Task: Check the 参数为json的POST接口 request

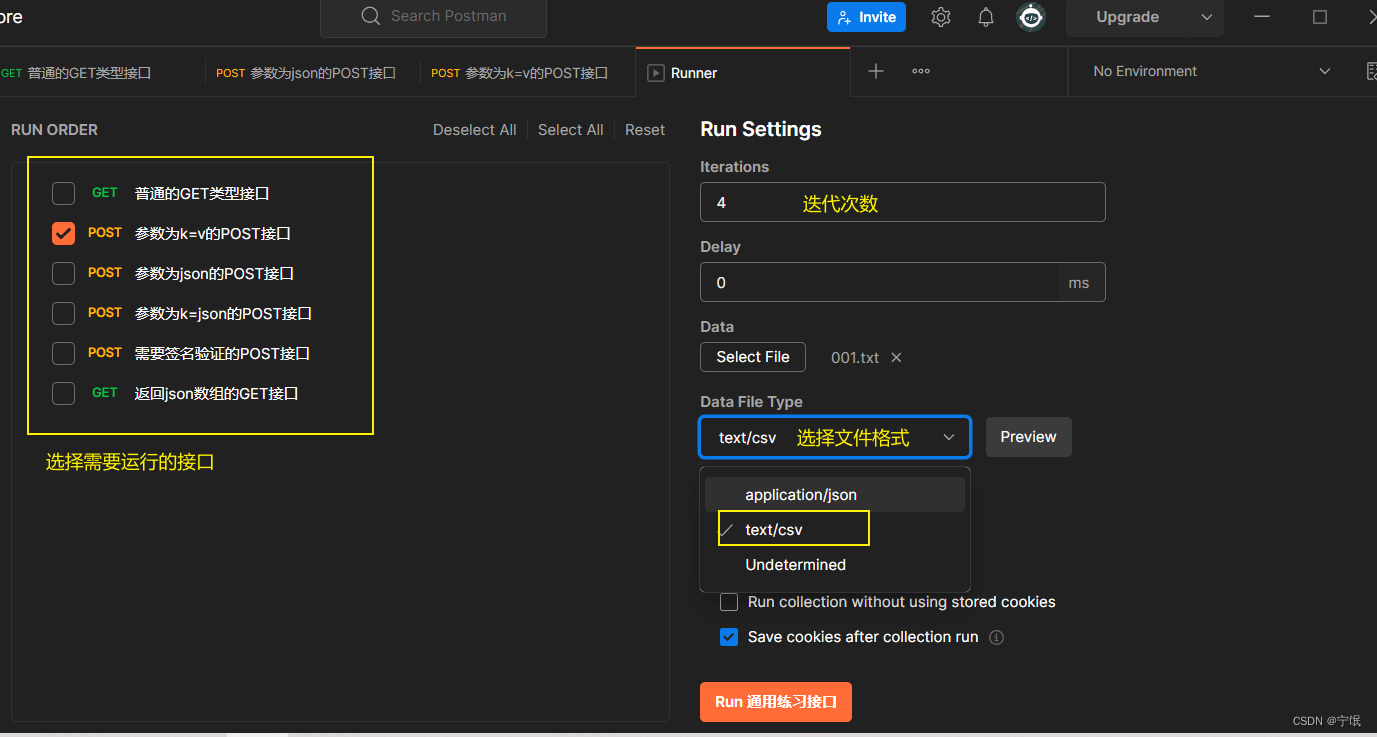Action: 63,273
